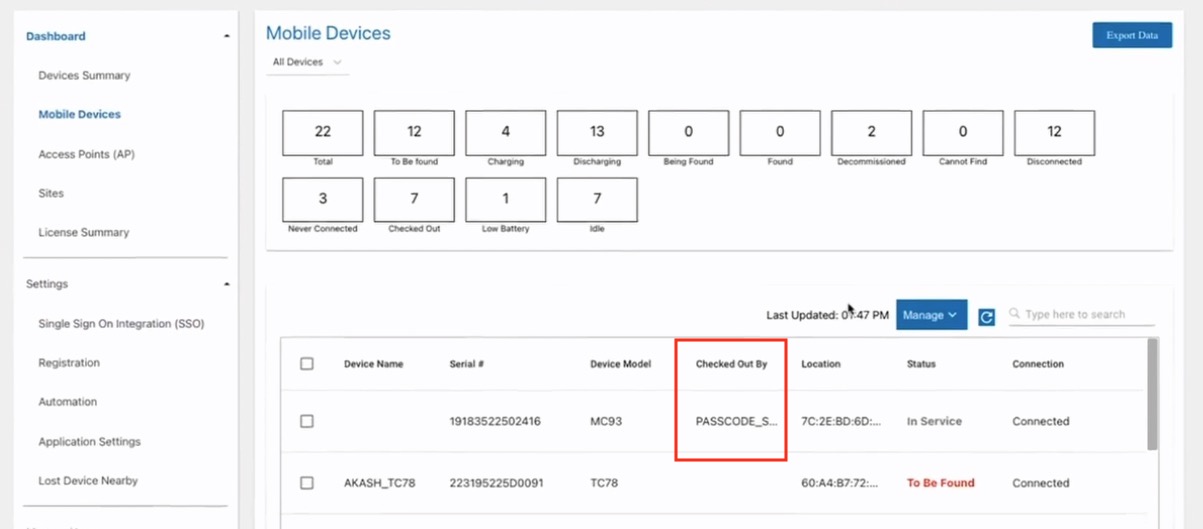Open the All Devices filter dropdown
Image resolution: width=1203 pixels, height=529 pixels.
point(307,62)
